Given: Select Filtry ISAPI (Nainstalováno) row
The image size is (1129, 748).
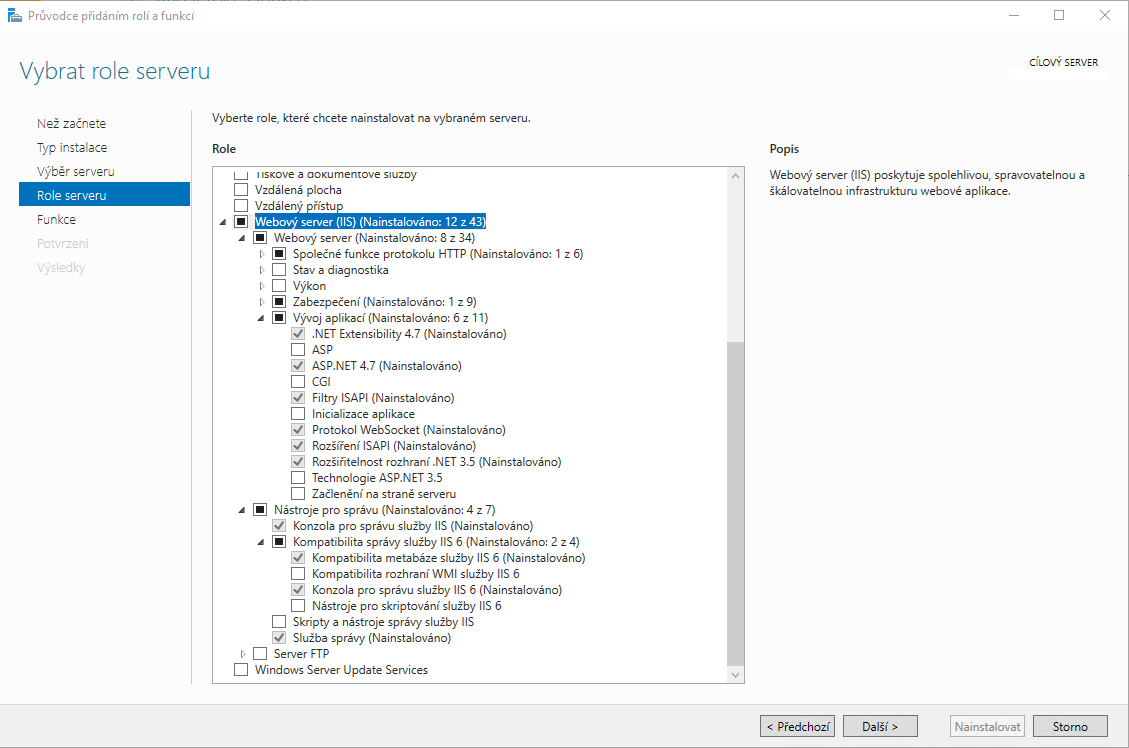Looking at the screenshot, I should coord(383,398).
